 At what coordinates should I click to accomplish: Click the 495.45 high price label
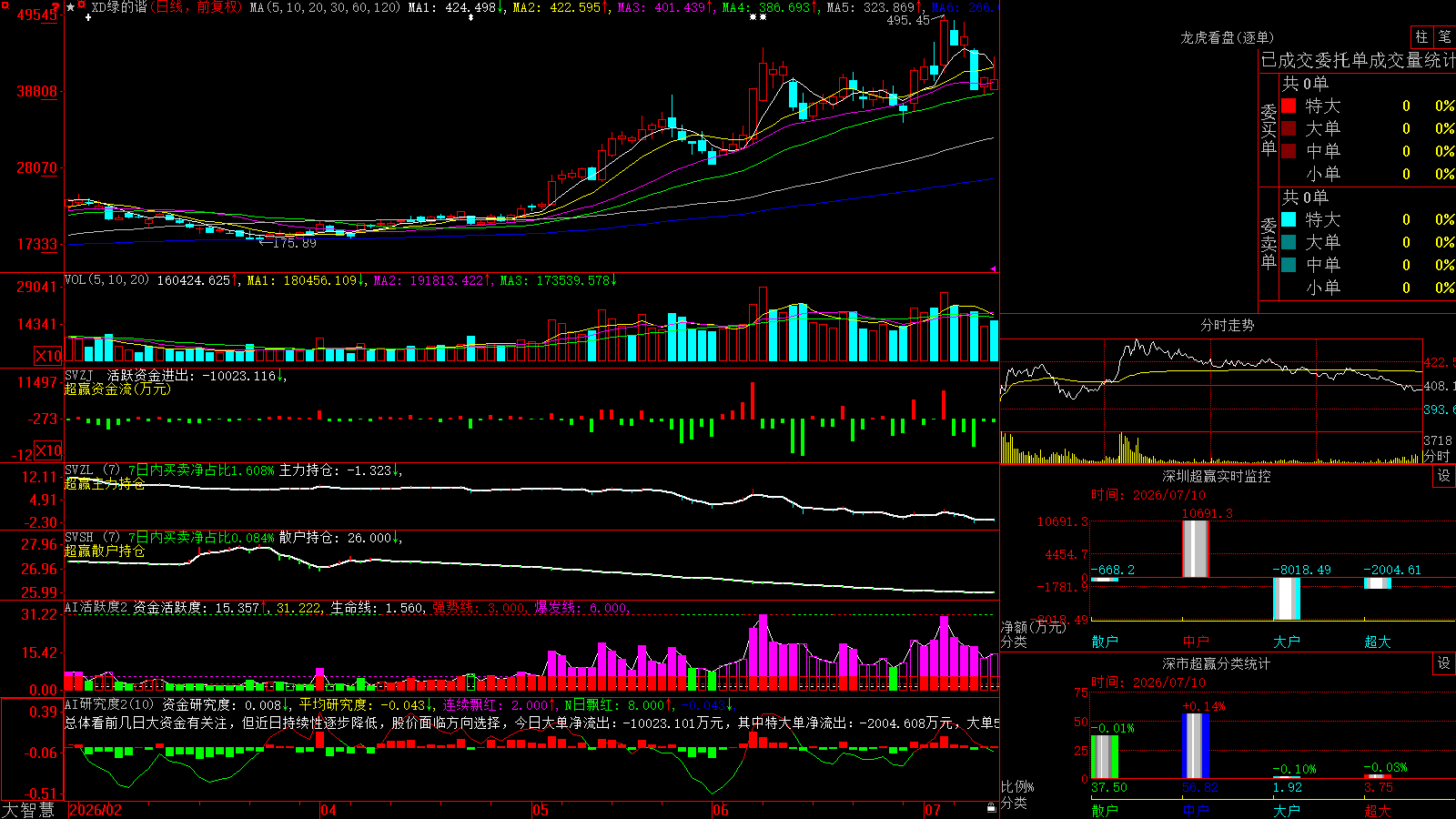click(x=908, y=20)
